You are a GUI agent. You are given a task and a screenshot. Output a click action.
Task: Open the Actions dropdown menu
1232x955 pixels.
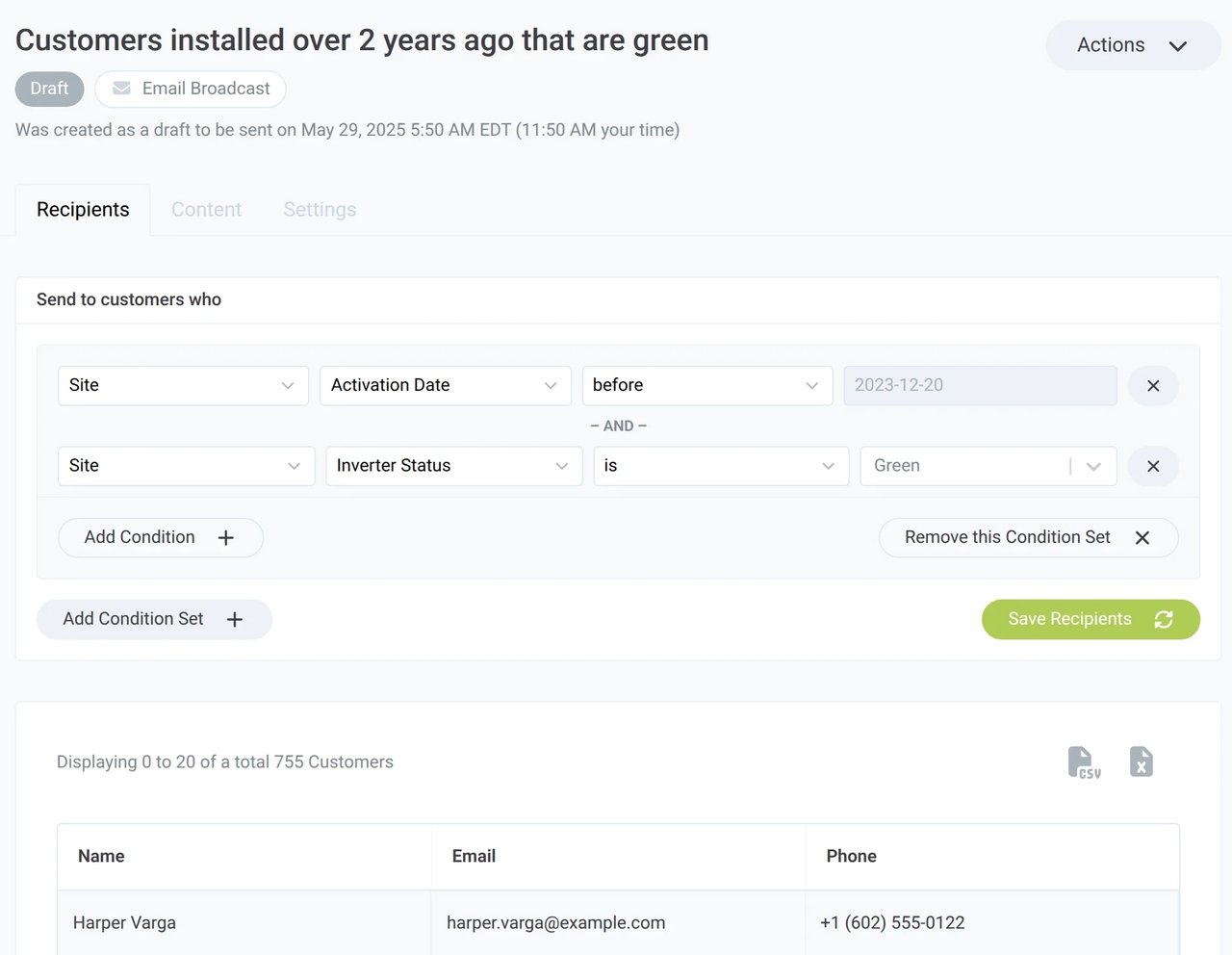click(1133, 45)
